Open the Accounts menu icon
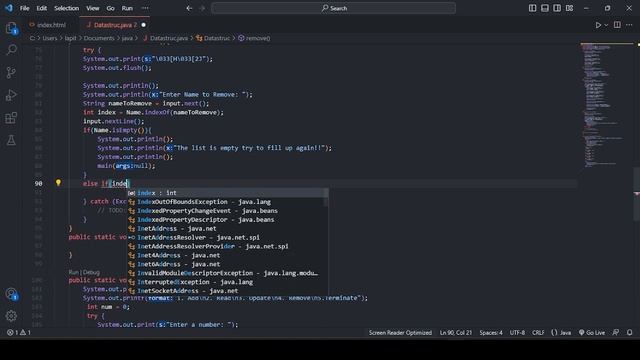This screenshot has width=640, height=360. pos(11,294)
